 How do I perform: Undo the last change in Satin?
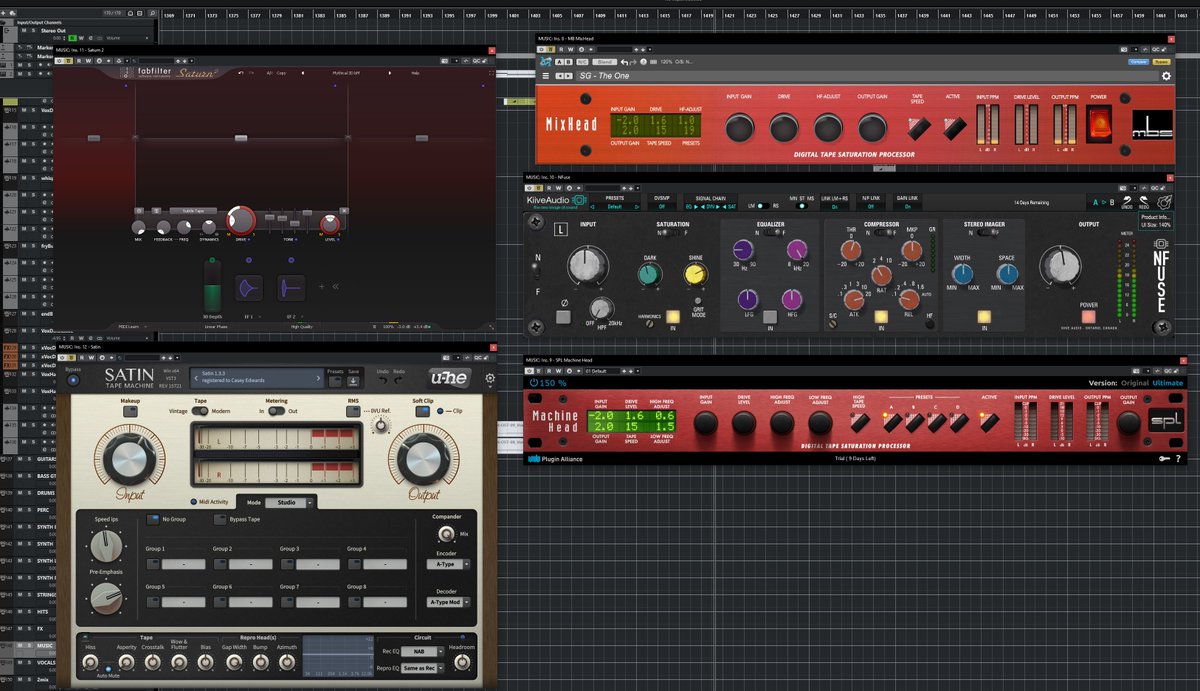tap(382, 380)
